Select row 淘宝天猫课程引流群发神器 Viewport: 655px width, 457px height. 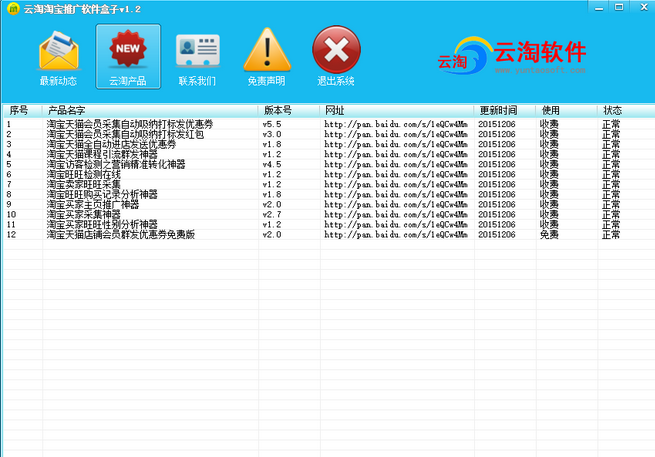tap(329, 154)
